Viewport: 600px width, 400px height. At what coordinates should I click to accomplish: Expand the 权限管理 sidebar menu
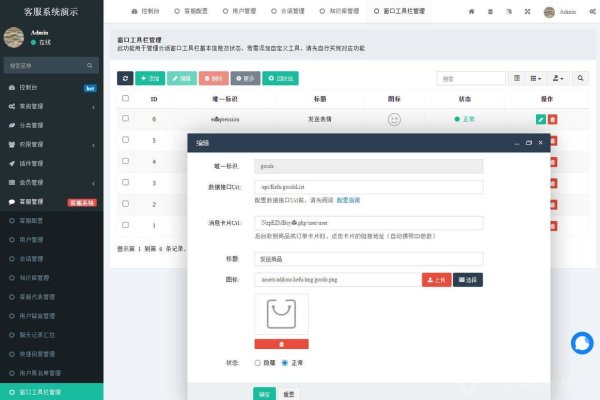[52, 144]
